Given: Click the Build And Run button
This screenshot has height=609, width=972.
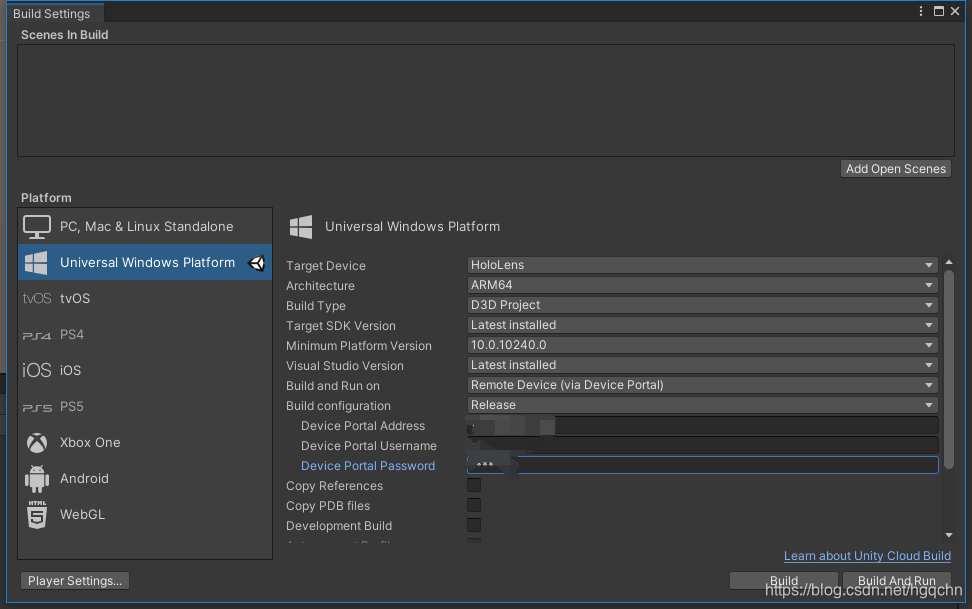Looking at the screenshot, I should [x=896, y=581].
